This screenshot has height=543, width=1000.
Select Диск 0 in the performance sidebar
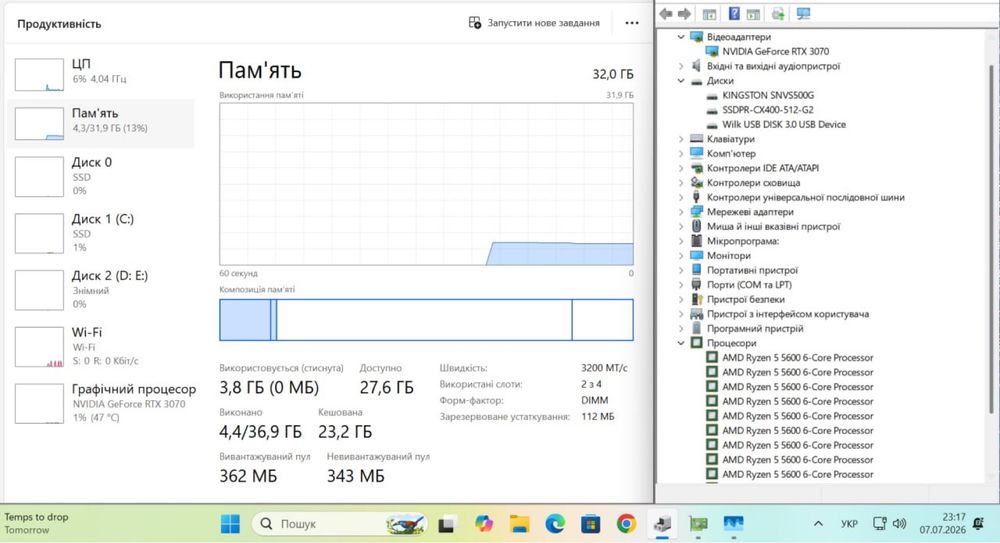102,176
